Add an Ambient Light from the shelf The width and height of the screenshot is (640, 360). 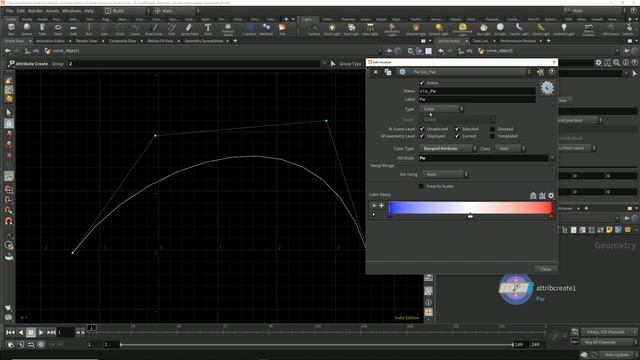(564, 29)
